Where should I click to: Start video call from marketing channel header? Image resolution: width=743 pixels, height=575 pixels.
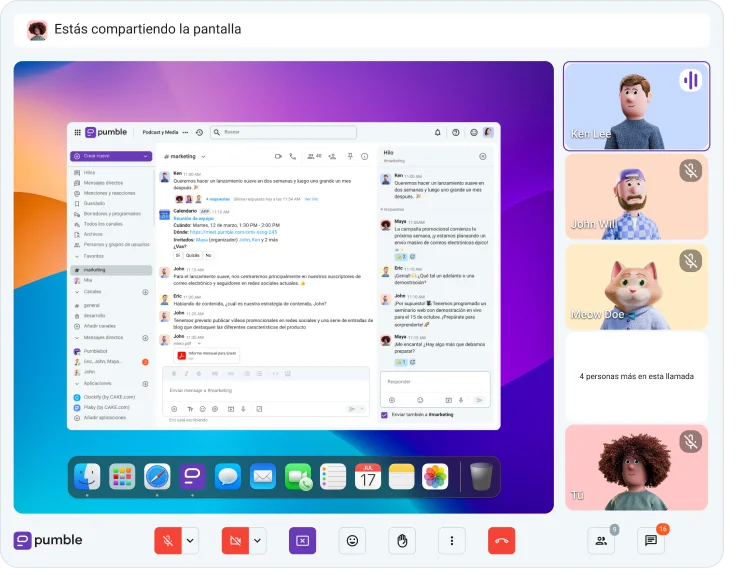point(278,156)
